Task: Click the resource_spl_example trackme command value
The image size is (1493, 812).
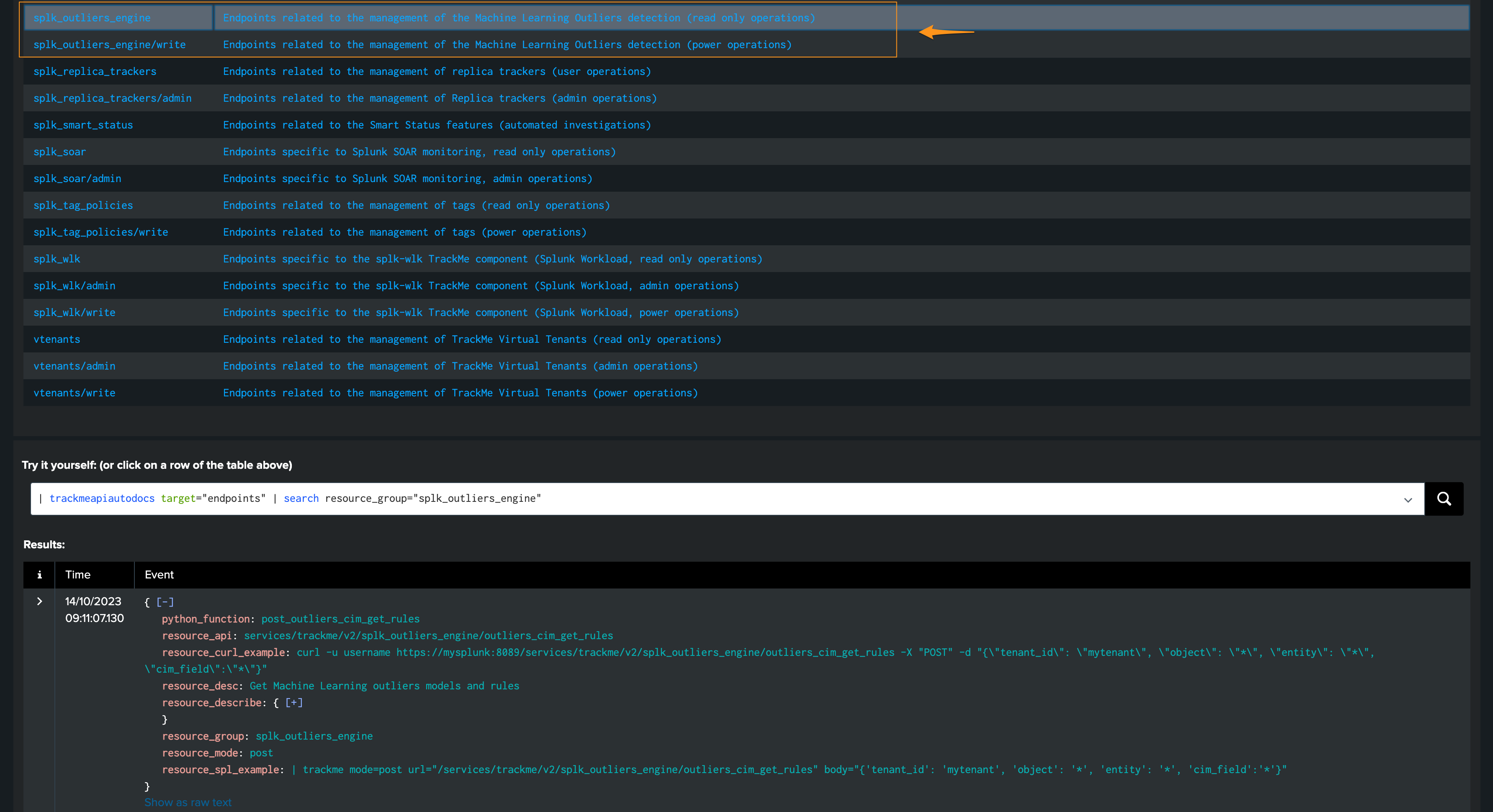Action: (x=789, y=770)
